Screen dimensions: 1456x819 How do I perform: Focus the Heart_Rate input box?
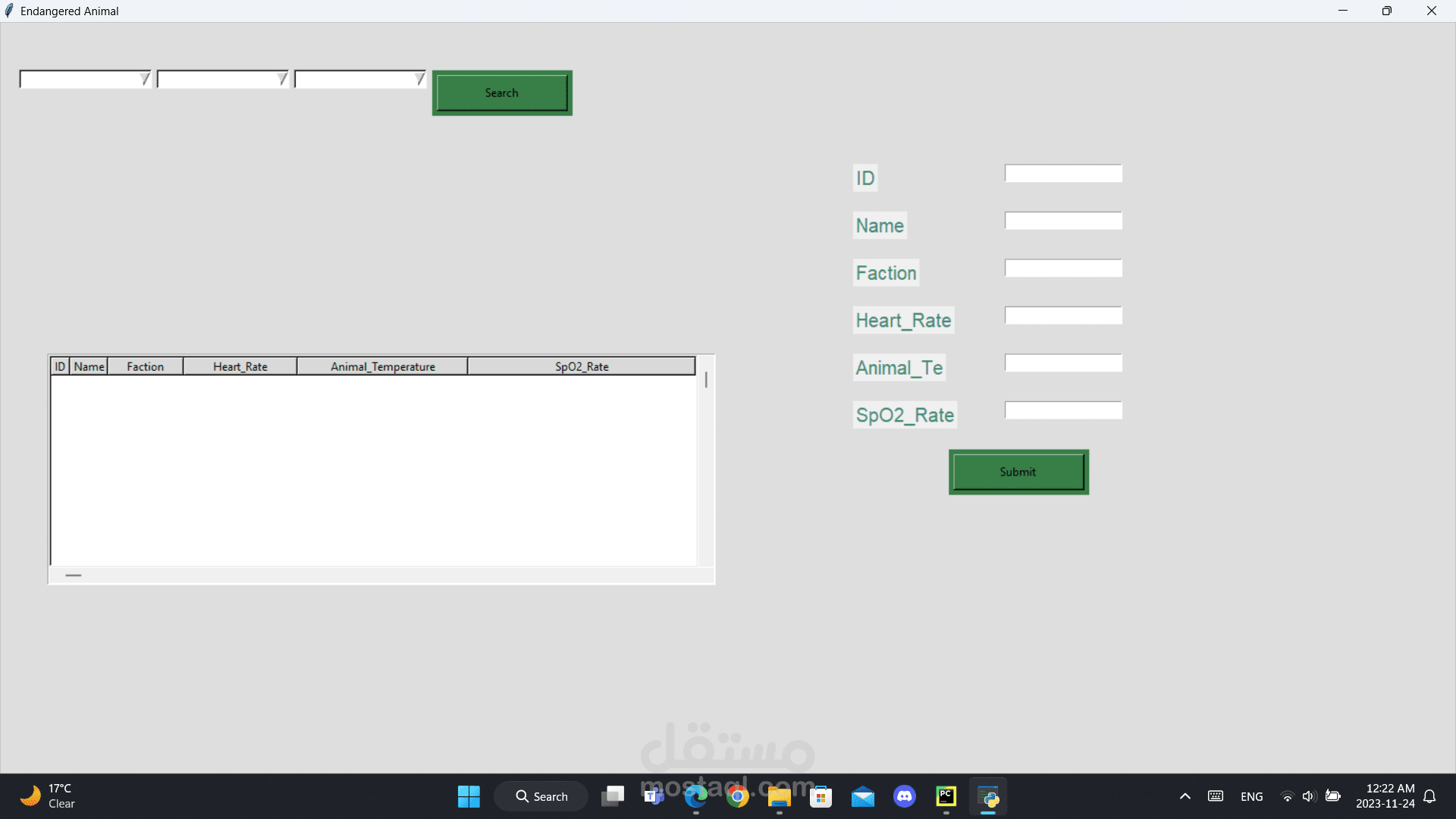(x=1062, y=315)
